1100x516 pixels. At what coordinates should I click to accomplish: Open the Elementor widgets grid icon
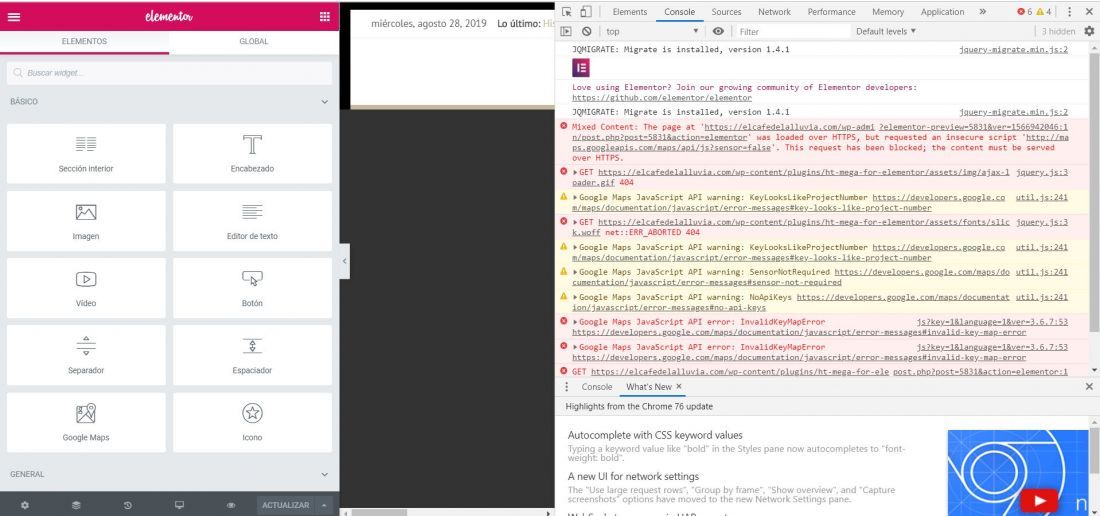click(x=325, y=17)
